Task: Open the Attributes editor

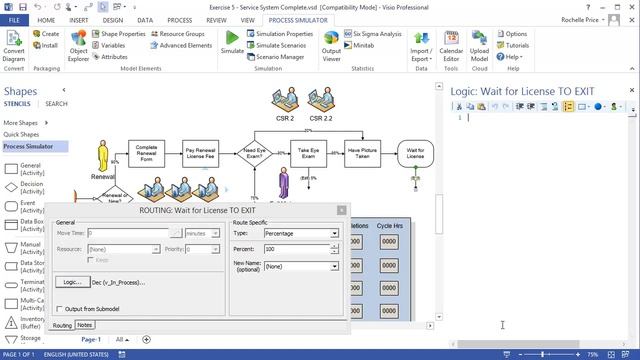Action: 110,57
